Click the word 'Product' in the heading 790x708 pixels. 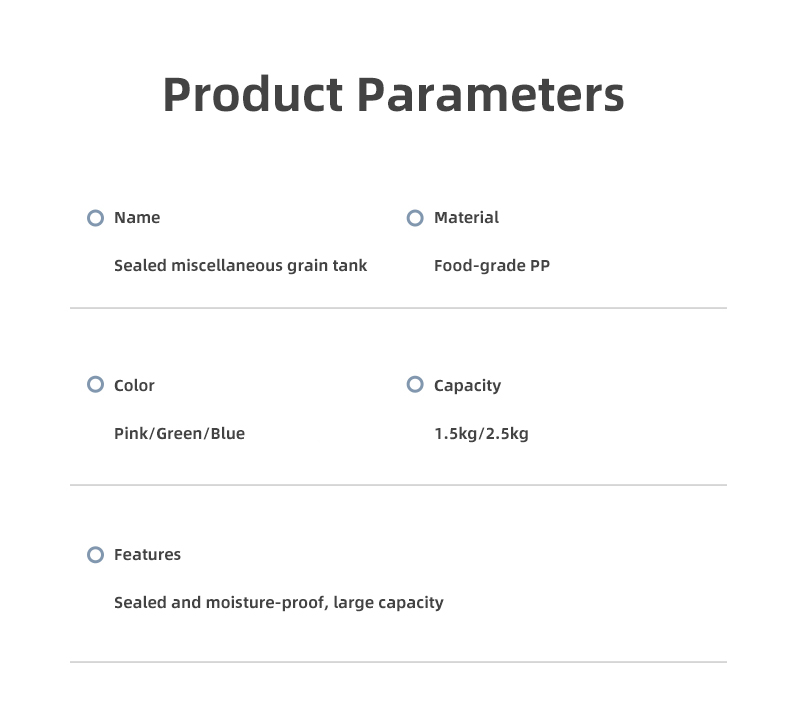252,95
